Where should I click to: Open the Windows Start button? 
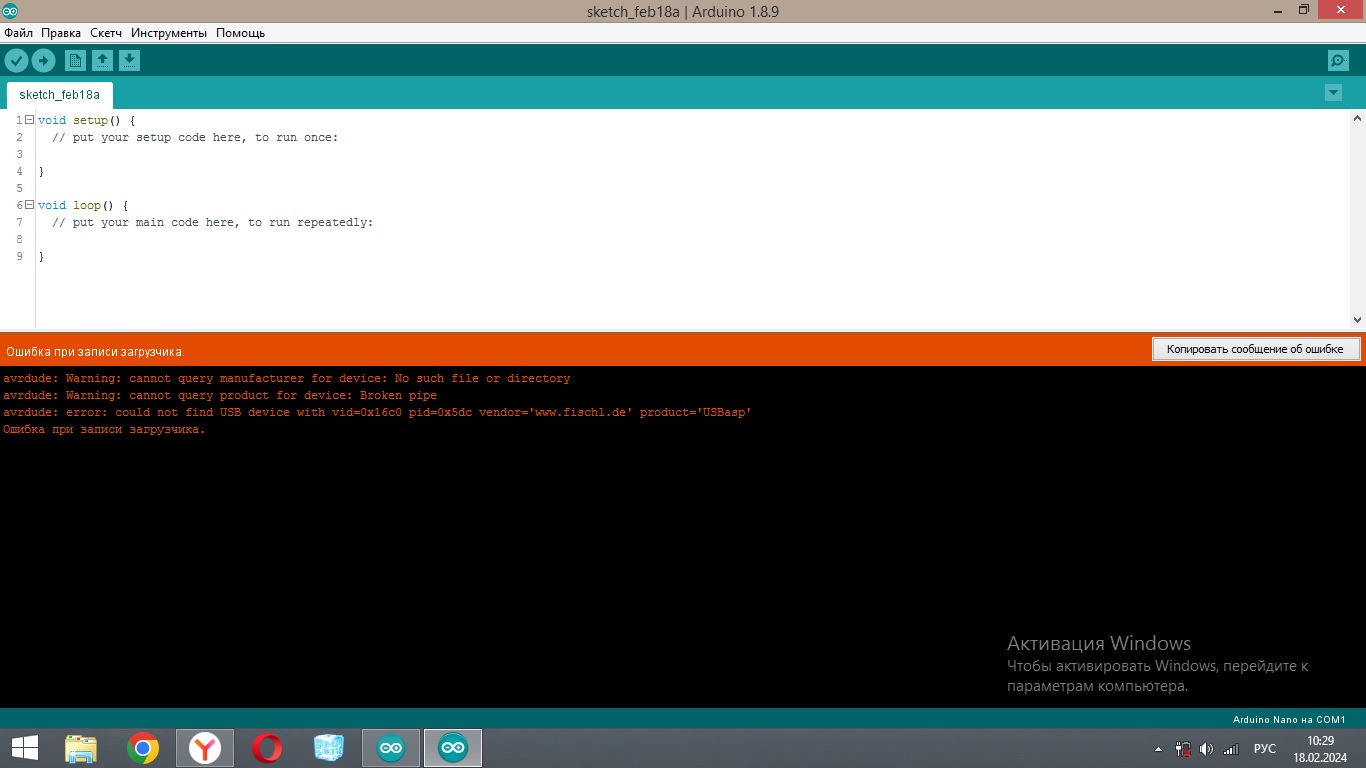point(25,748)
